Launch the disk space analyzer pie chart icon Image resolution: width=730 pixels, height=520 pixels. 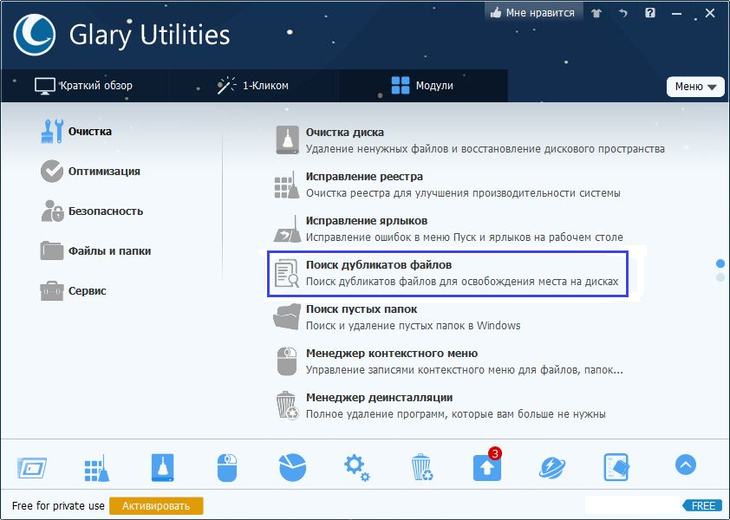291,466
